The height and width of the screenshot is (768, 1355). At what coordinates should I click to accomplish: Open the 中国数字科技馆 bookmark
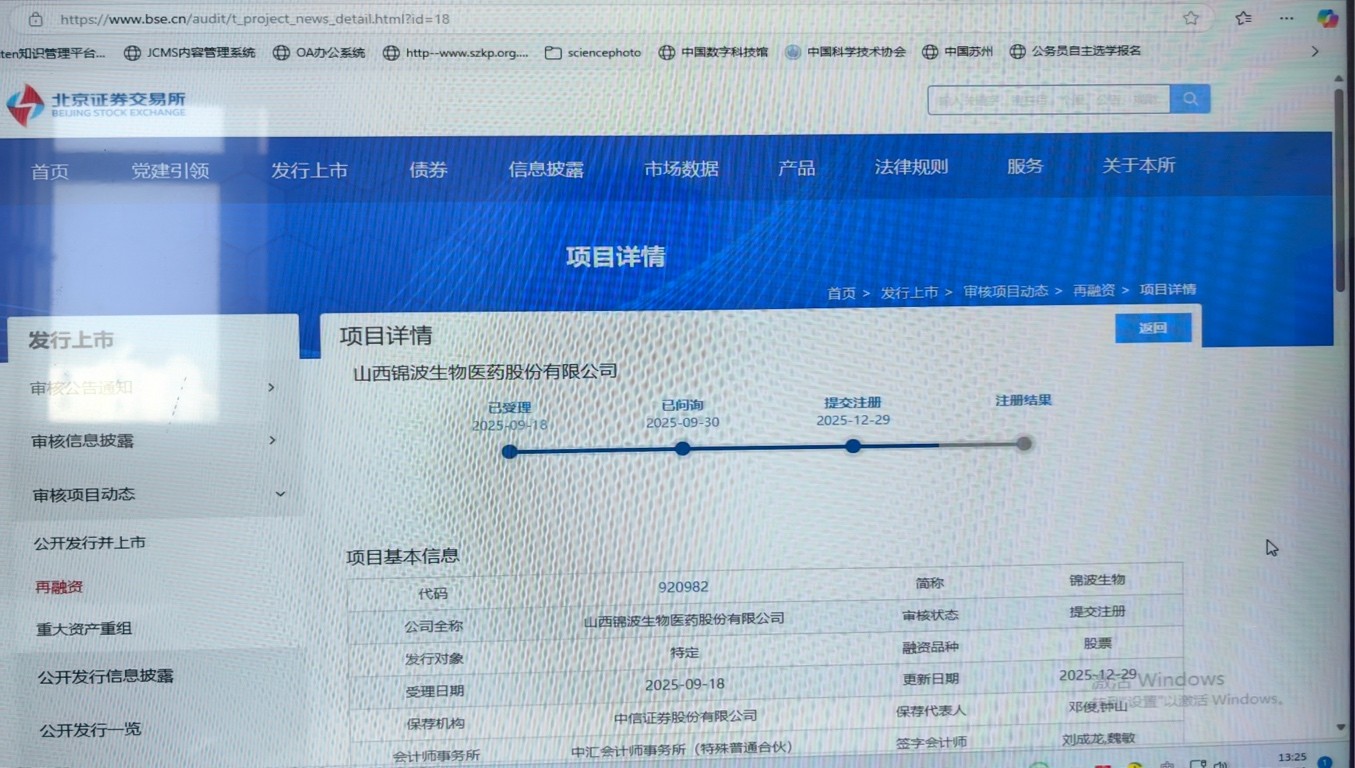[x=713, y=52]
